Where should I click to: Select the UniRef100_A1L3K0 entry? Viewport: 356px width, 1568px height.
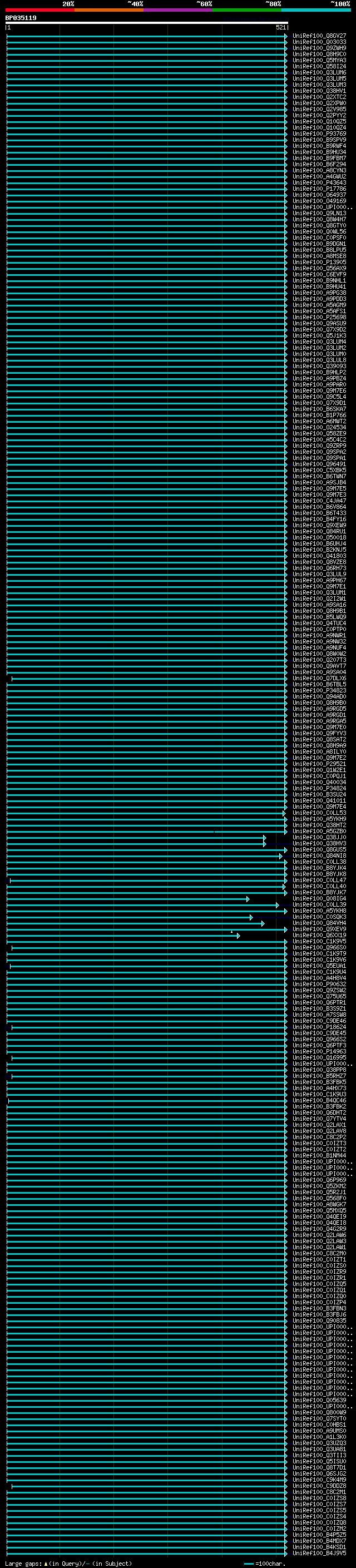pyautogui.click(x=319, y=1437)
